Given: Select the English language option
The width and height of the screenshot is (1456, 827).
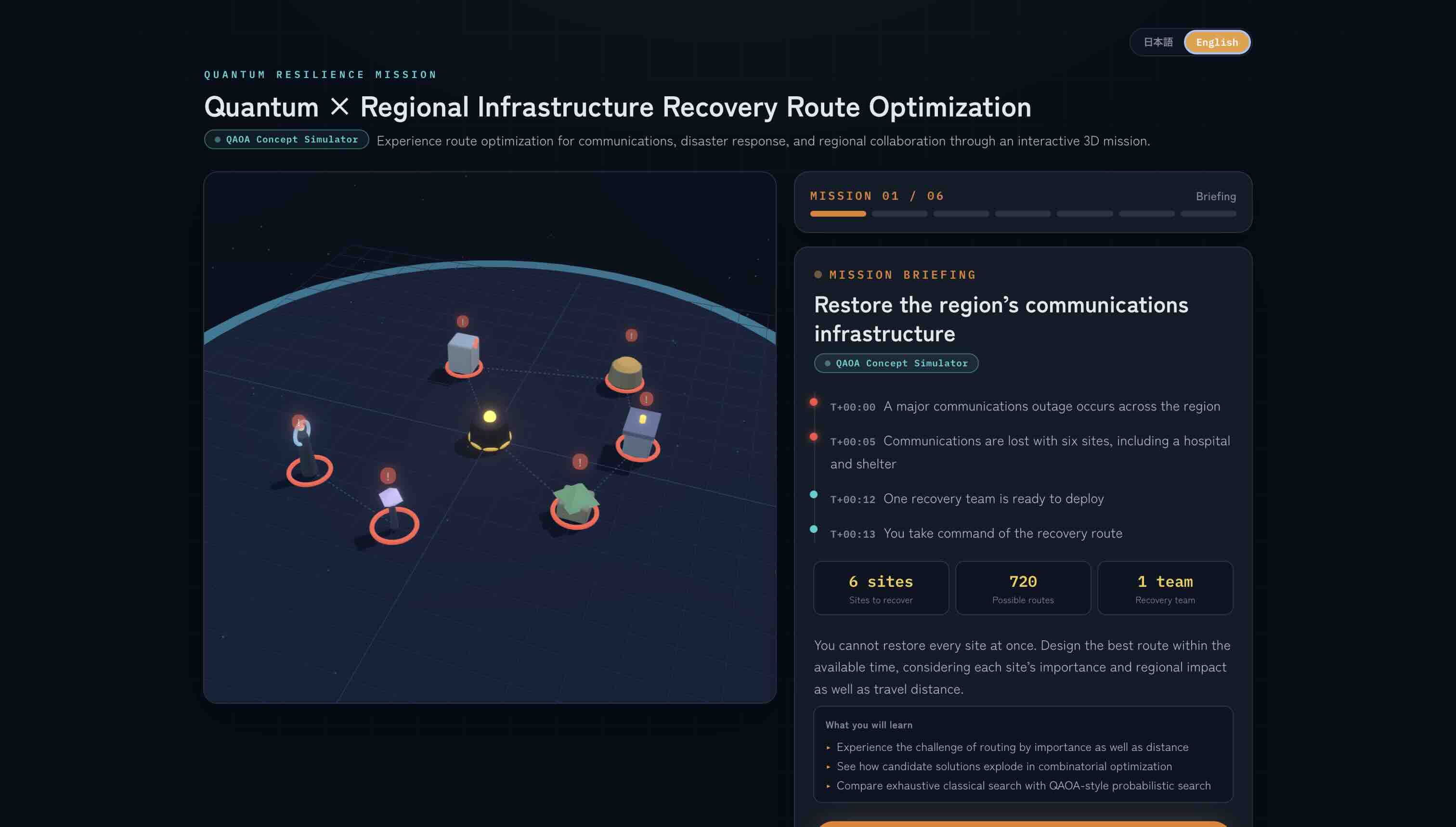Looking at the screenshot, I should tap(1217, 42).
